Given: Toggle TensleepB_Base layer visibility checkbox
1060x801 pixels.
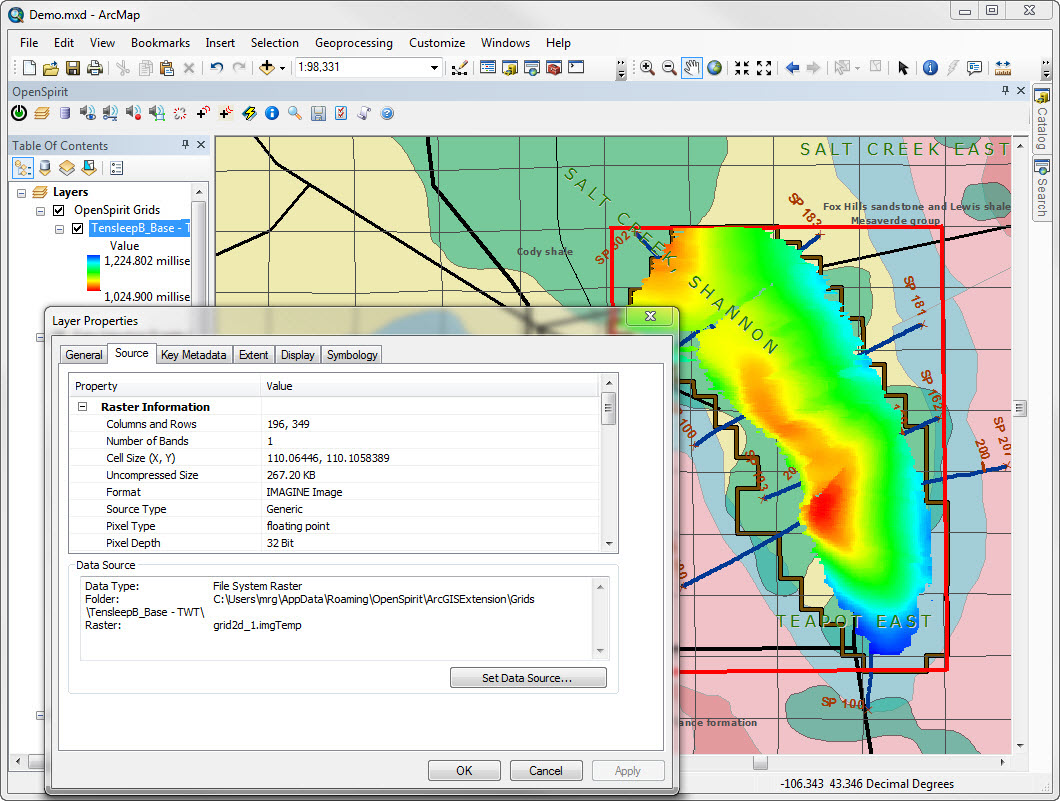Looking at the screenshot, I should pos(78,228).
